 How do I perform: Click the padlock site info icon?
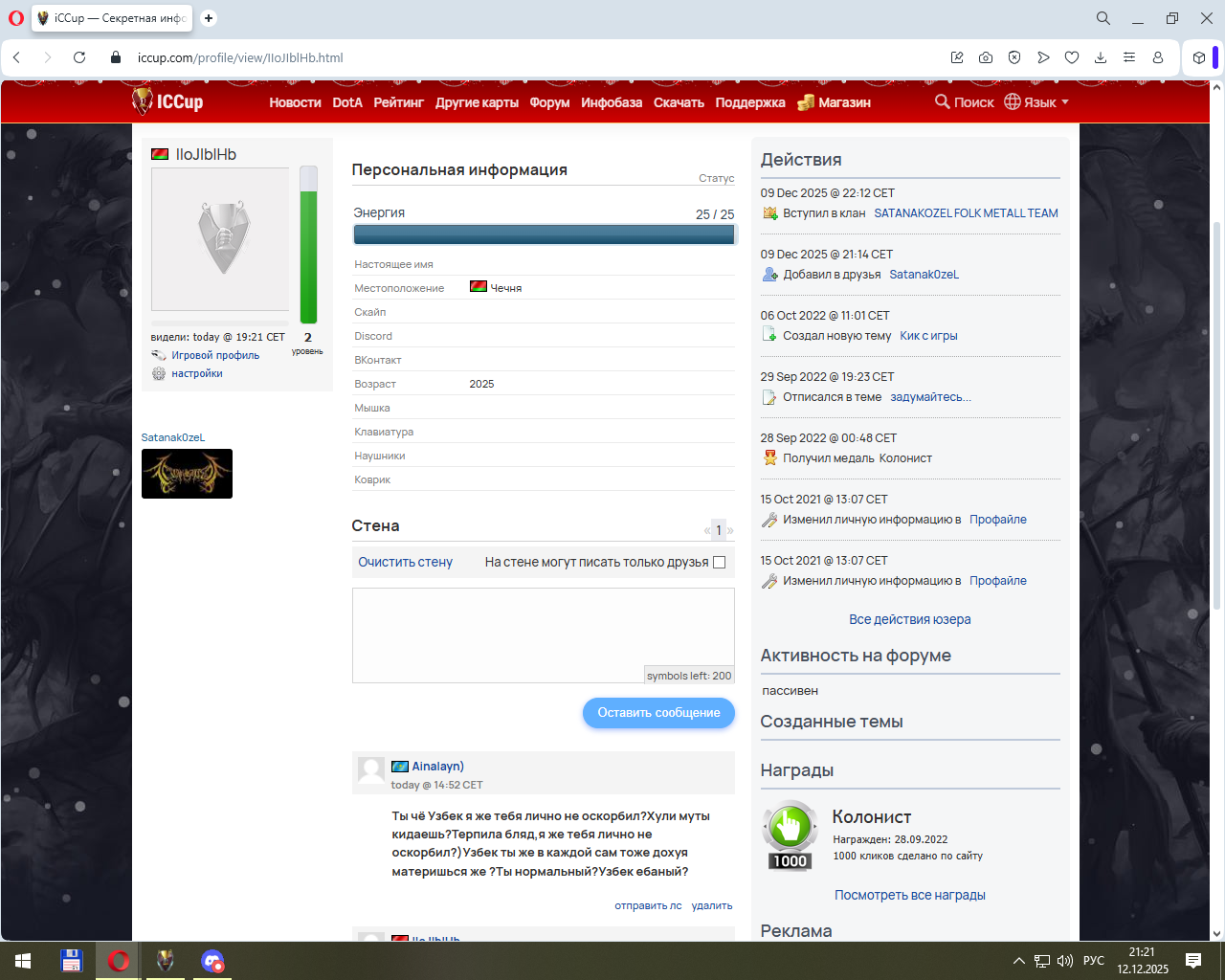tap(116, 57)
